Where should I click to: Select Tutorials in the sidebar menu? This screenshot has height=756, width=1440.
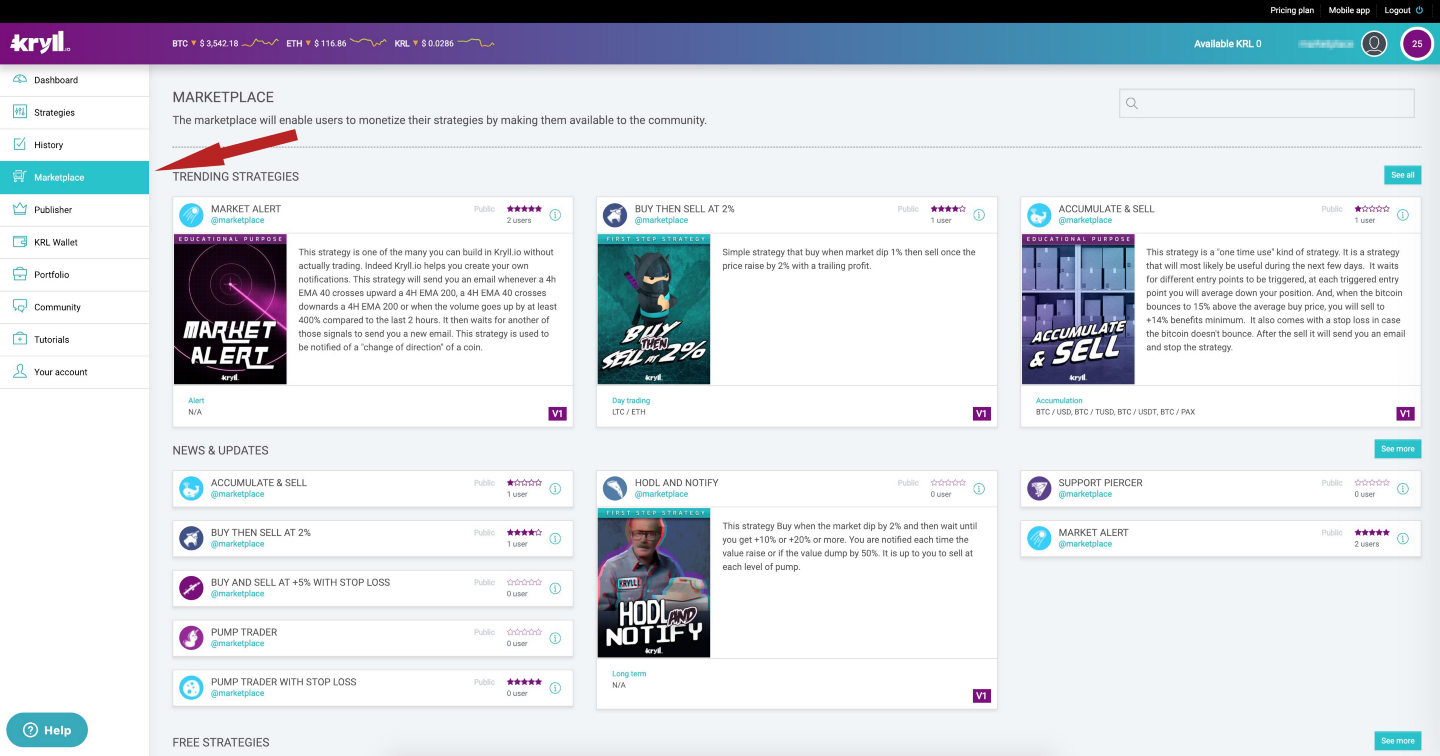tap(75, 339)
